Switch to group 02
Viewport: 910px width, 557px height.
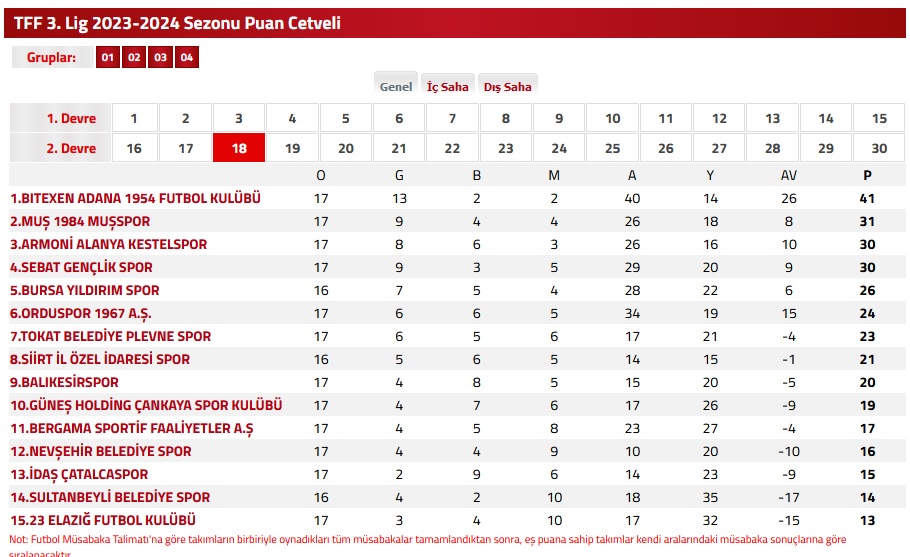[x=134, y=57]
